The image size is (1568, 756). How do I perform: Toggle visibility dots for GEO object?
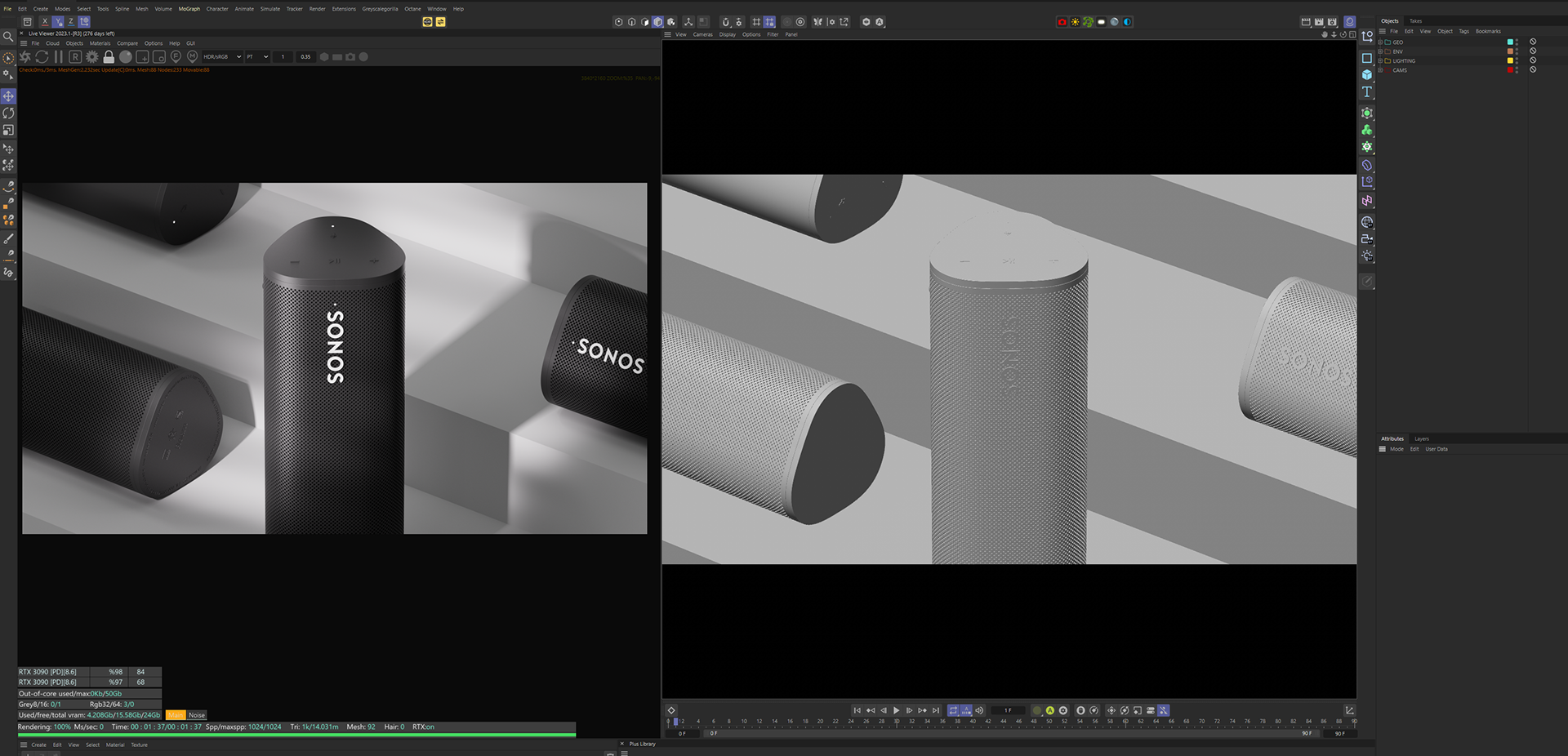pos(1517,42)
